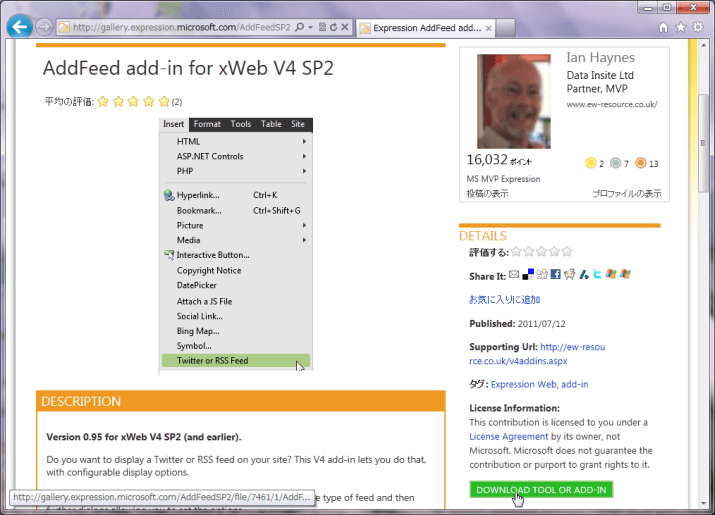The height and width of the screenshot is (515, 715).
Task: Open the Supporting Url ew-resource link
Action: tap(537, 354)
